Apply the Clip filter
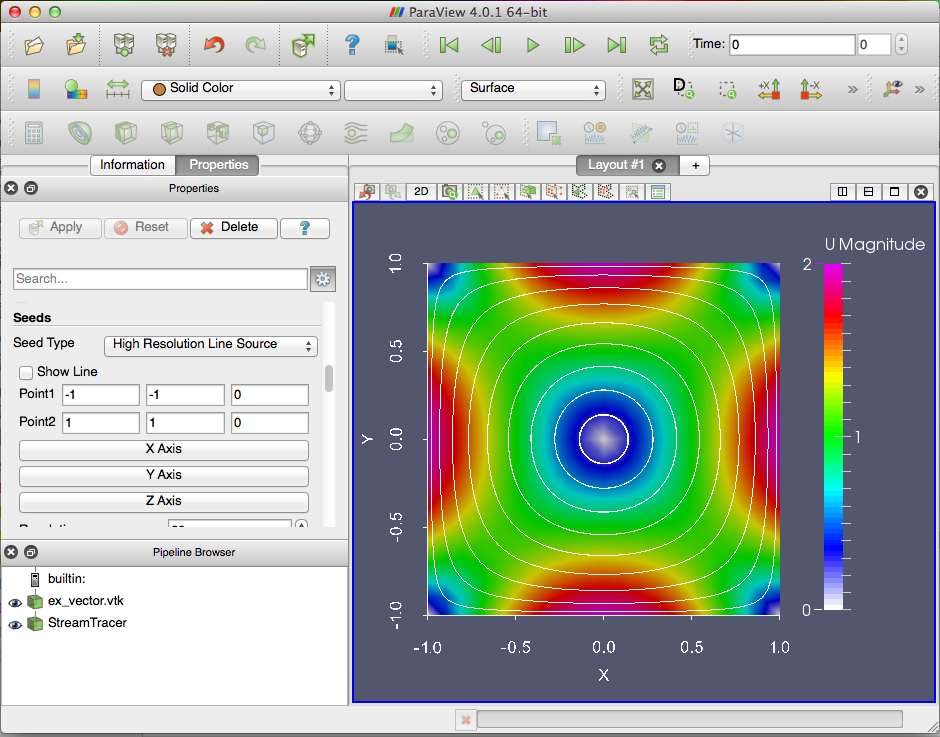 point(124,133)
